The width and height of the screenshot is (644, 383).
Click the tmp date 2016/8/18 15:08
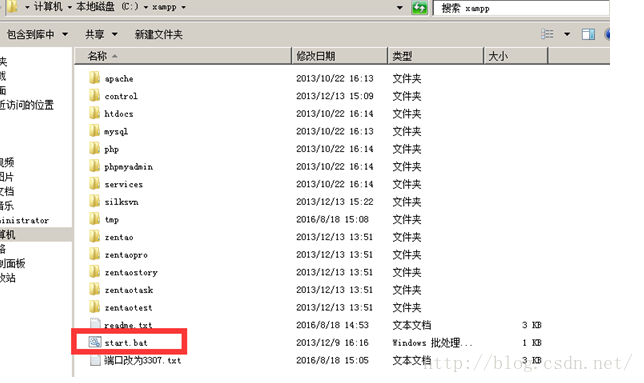(x=332, y=219)
